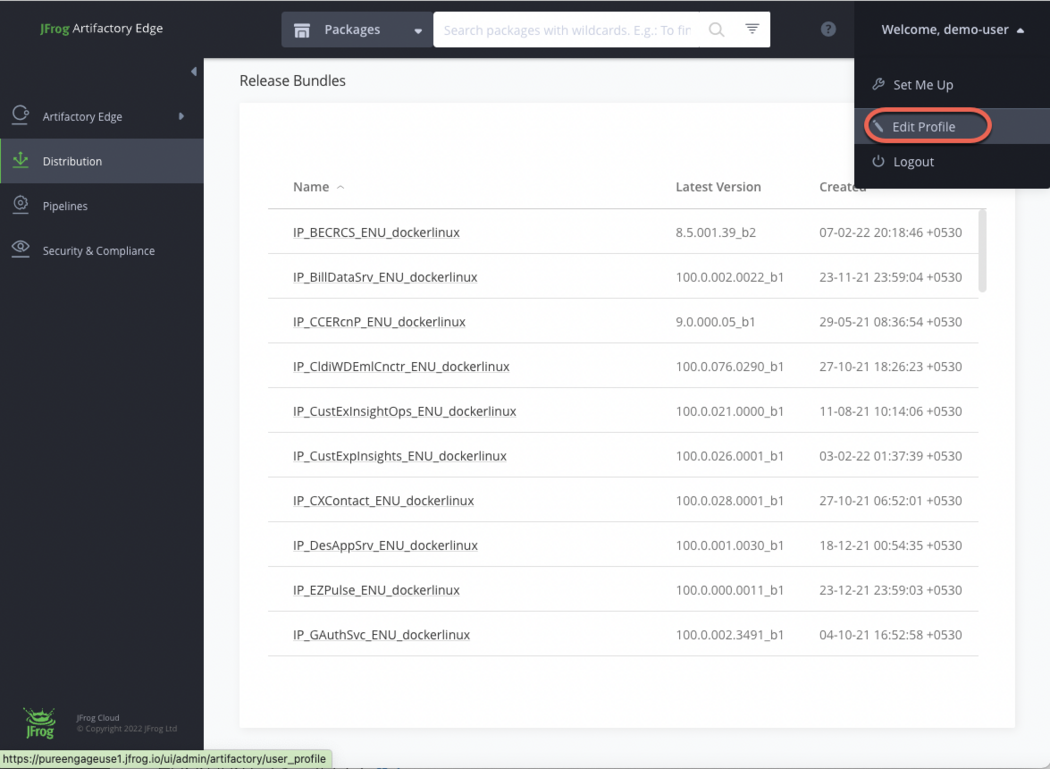The height and width of the screenshot is (769, 1050).
Task: Click version 9.0.000.05_b1 cell
Action: pos(715,322)
